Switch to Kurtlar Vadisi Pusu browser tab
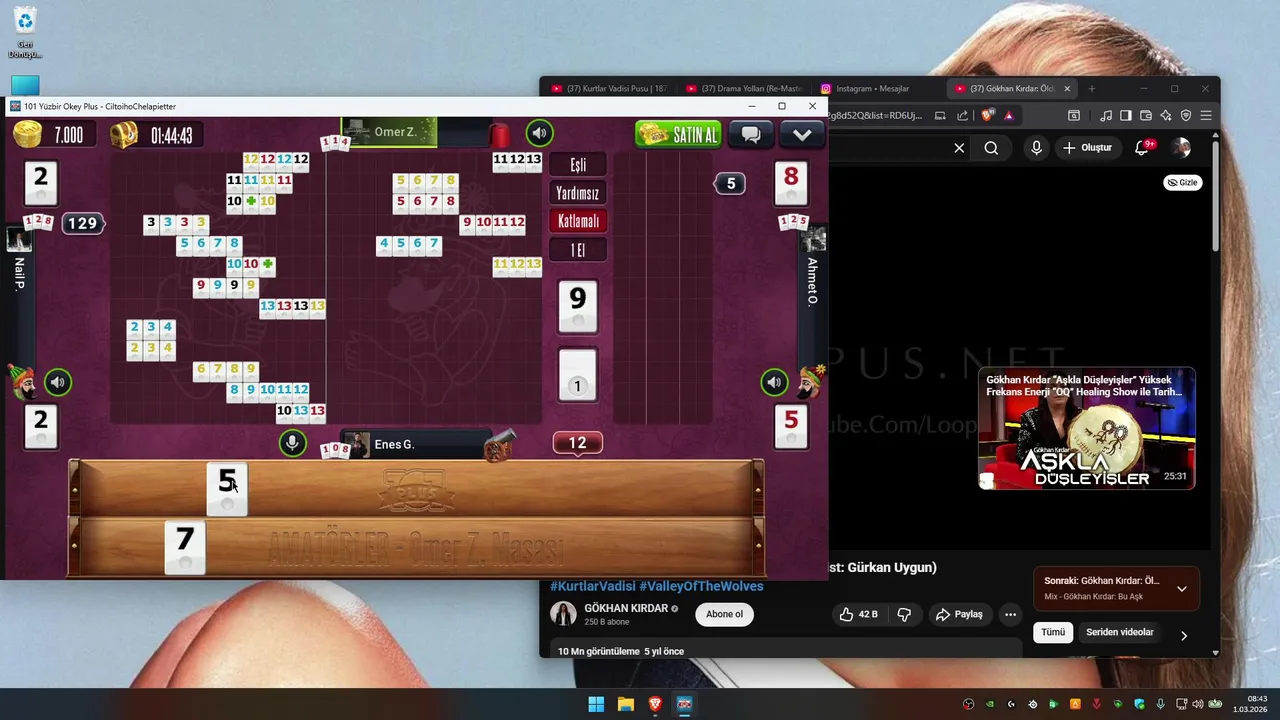This screenshot has width=1280, height=720. pyautogui.click(x=610, y=89)
